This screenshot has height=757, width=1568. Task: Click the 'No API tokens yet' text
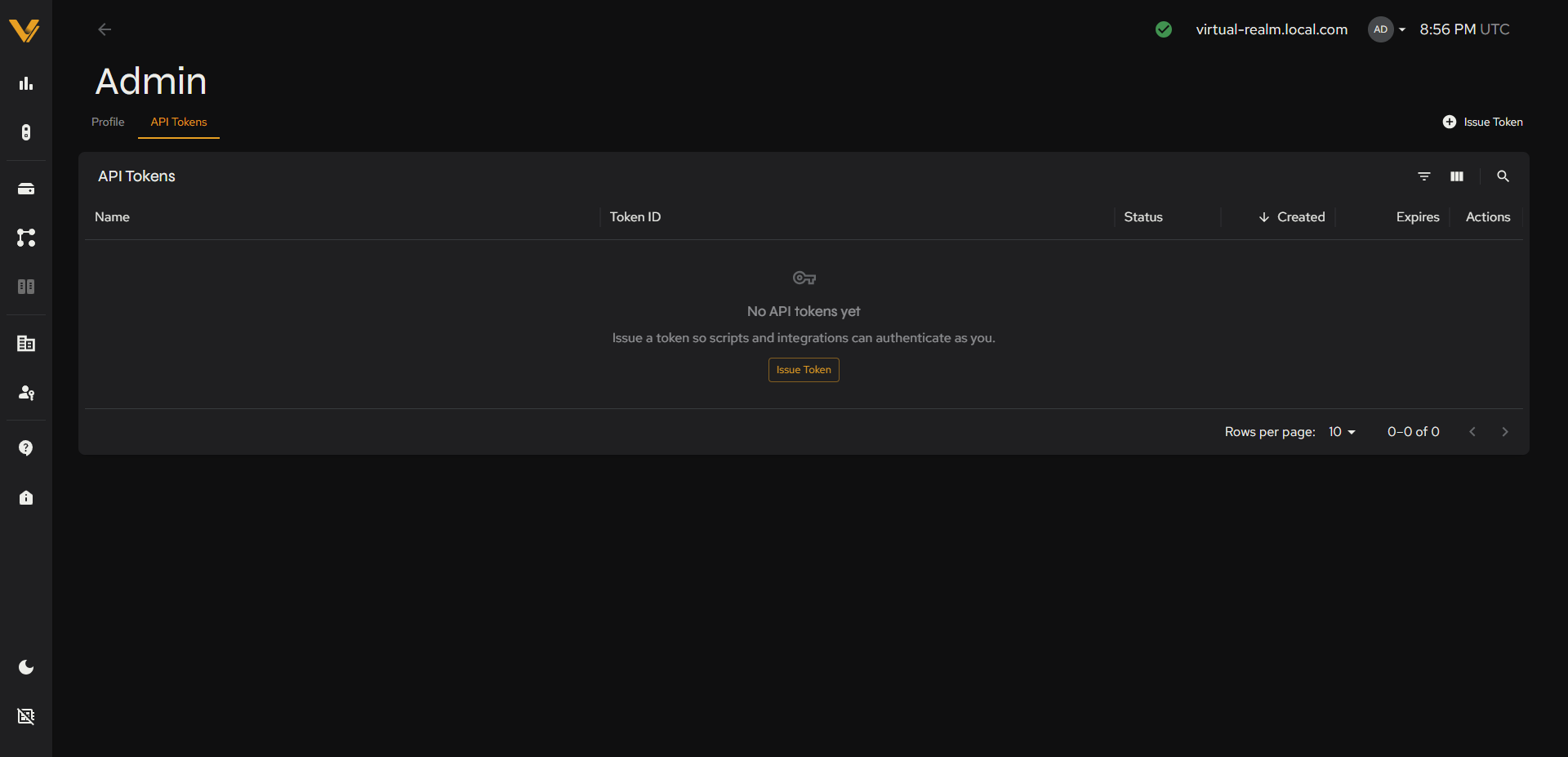point(804,311)
